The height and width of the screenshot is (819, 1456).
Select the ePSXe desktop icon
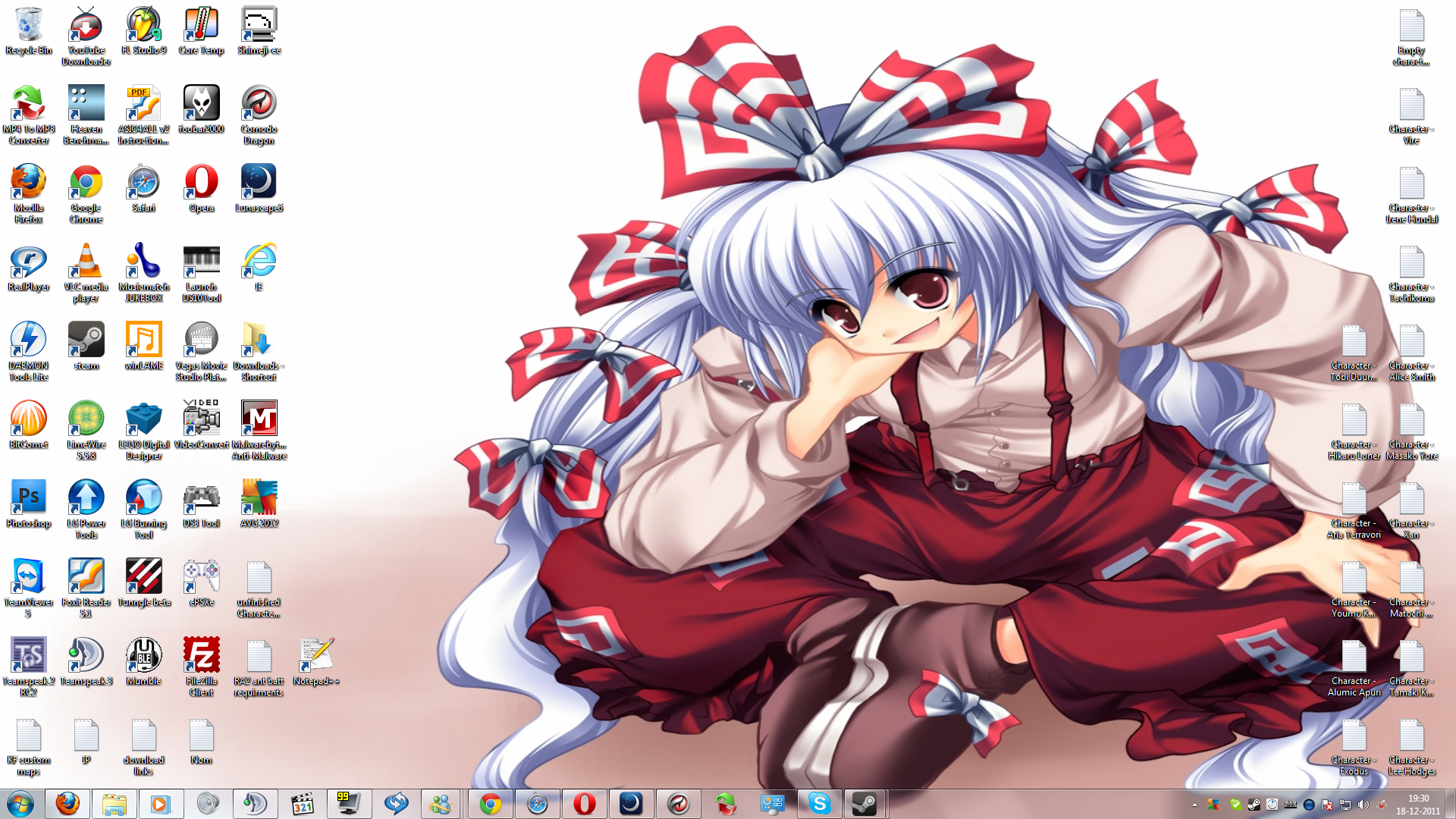(x=202, y=583)
